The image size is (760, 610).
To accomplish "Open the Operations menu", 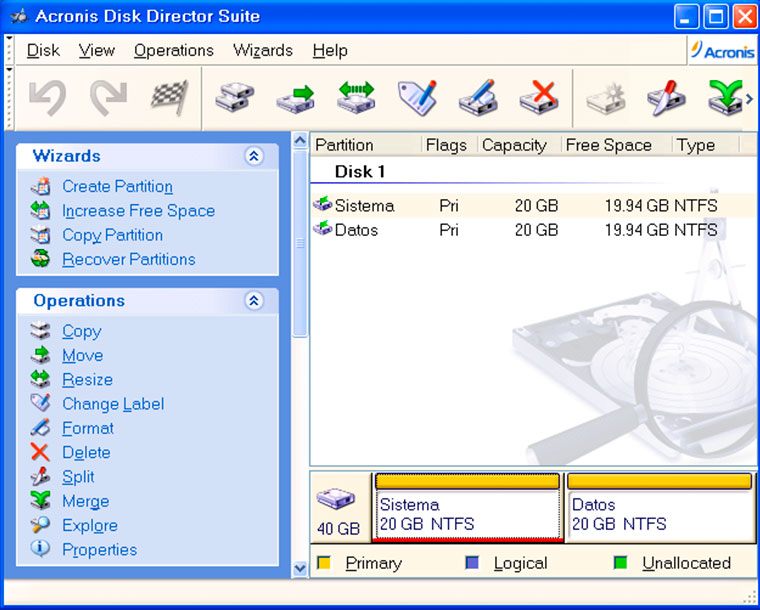I will [174, 50].
